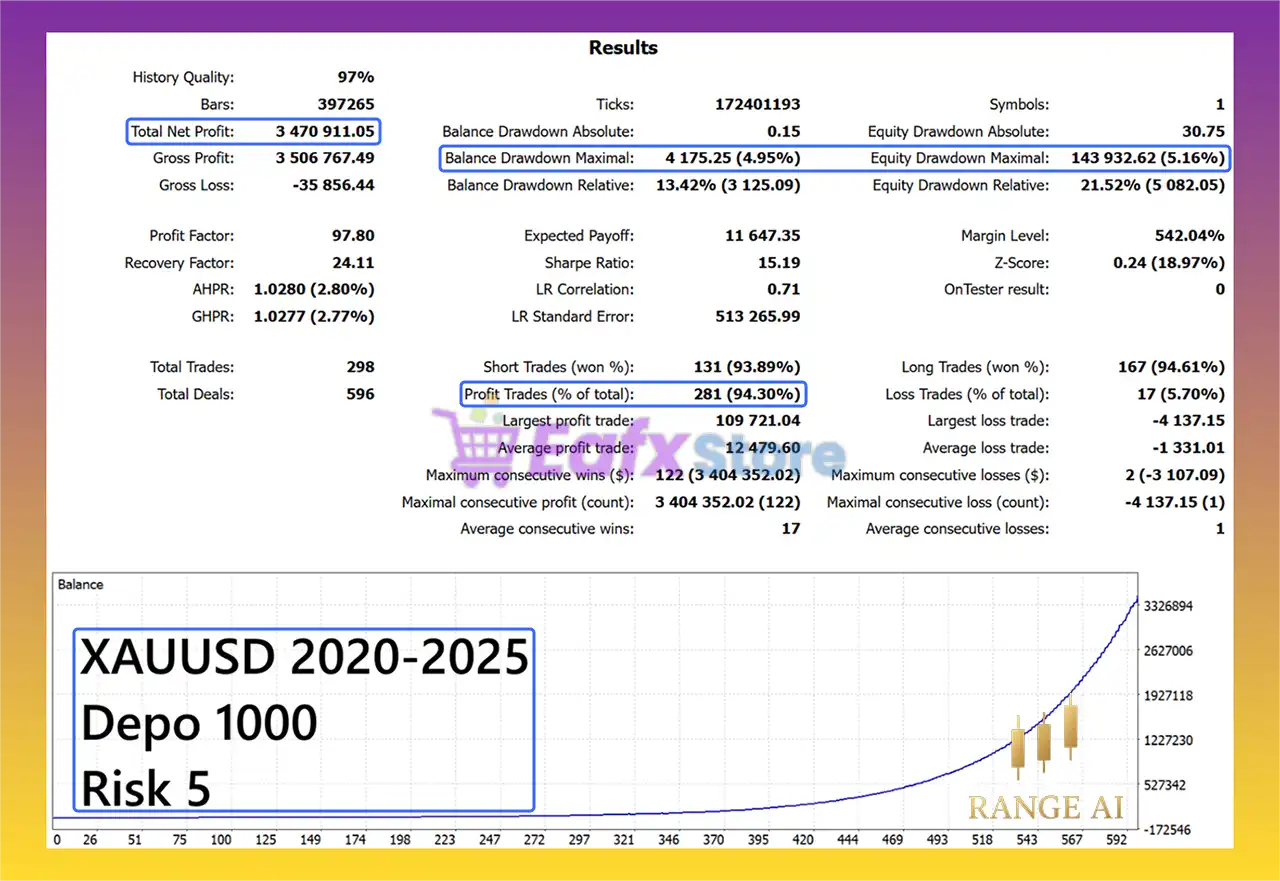The width and height of the screenshot is (1280, 881).
Task: Click the "Recovery Factor:" label
Action: click(179, 263)
